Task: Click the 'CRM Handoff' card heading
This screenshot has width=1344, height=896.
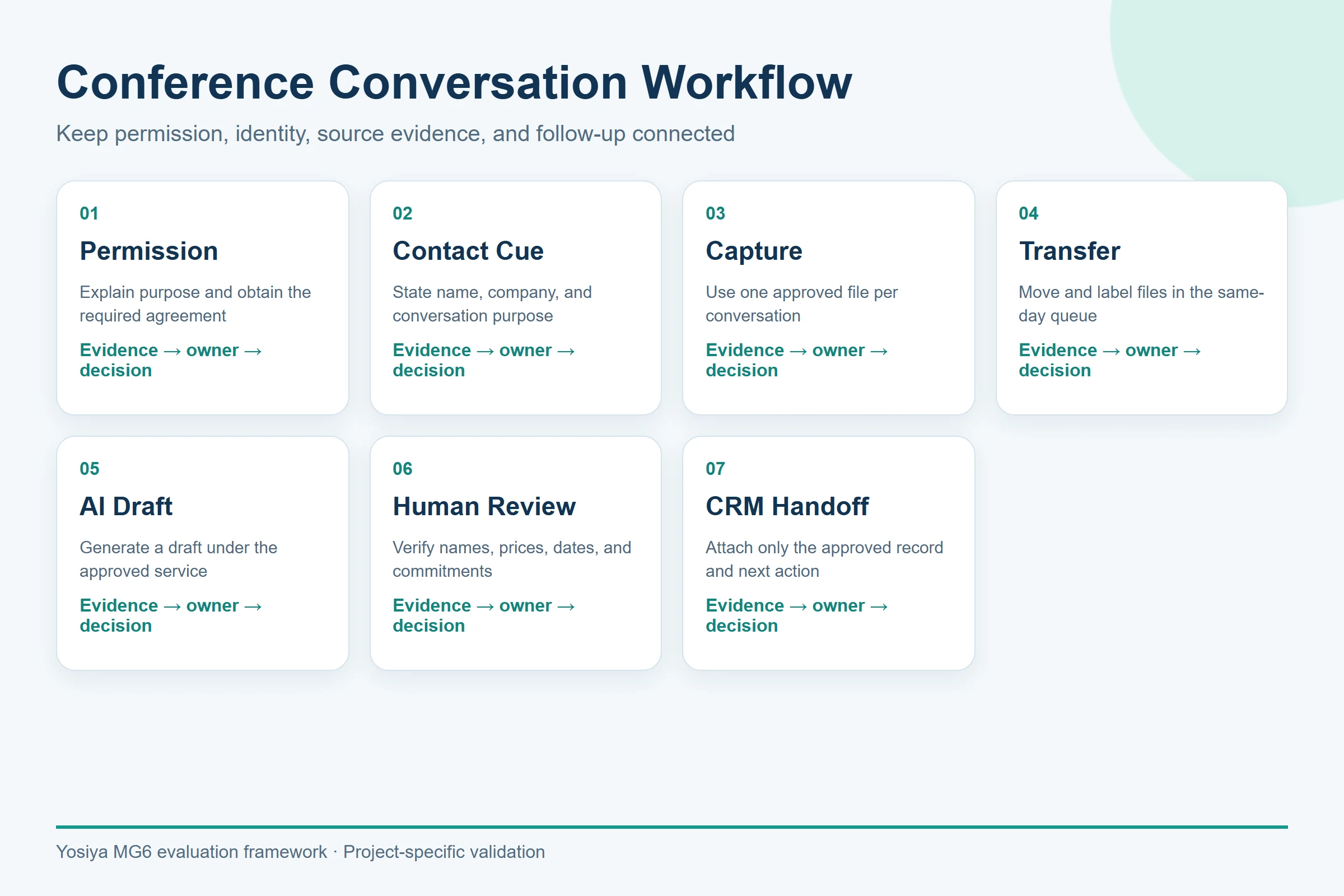Action: (x=787, y=506)
